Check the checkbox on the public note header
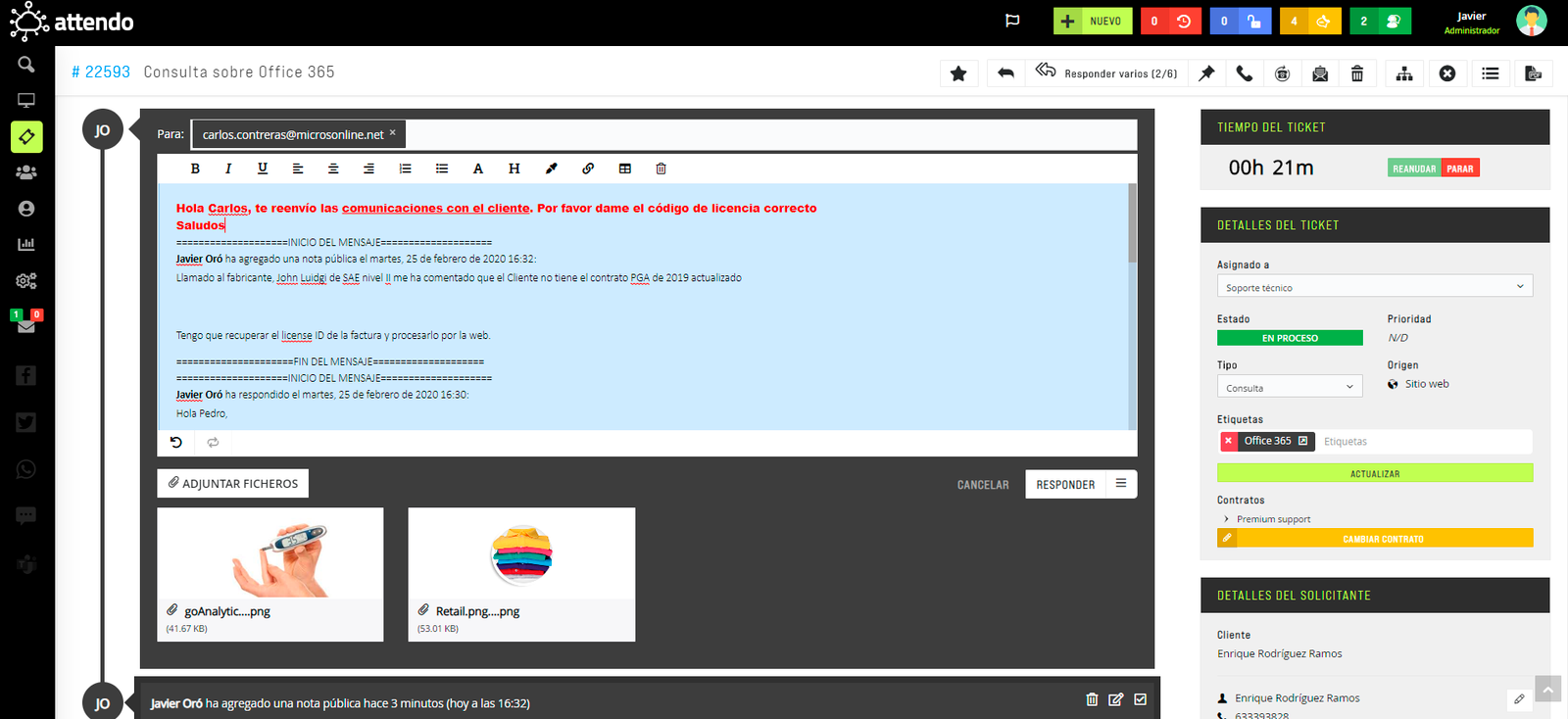Image resolution: width=1568 pixels, height=719 pixels. coord(1140,699)
